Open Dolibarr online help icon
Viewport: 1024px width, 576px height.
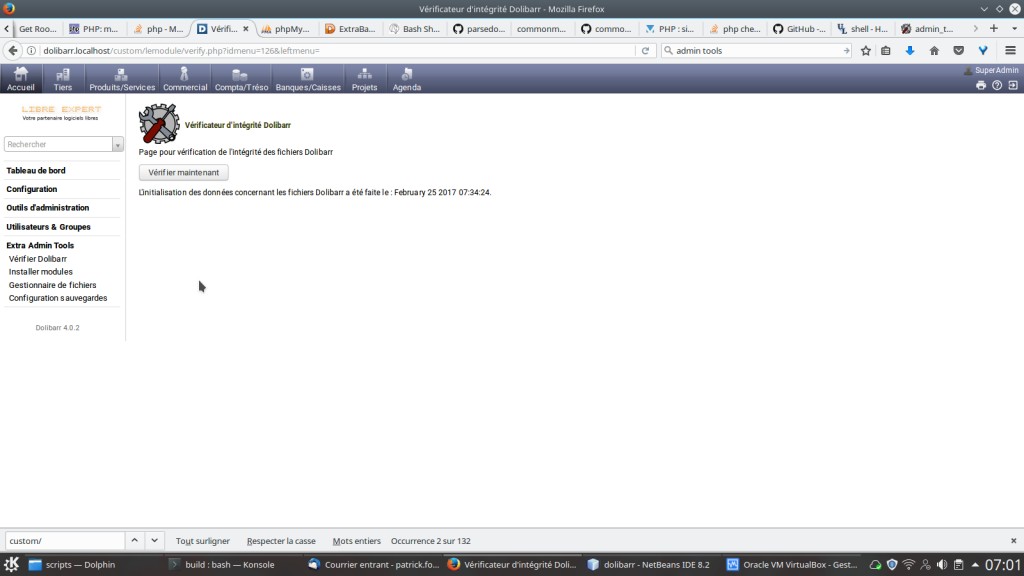click(x=997, y=85)
